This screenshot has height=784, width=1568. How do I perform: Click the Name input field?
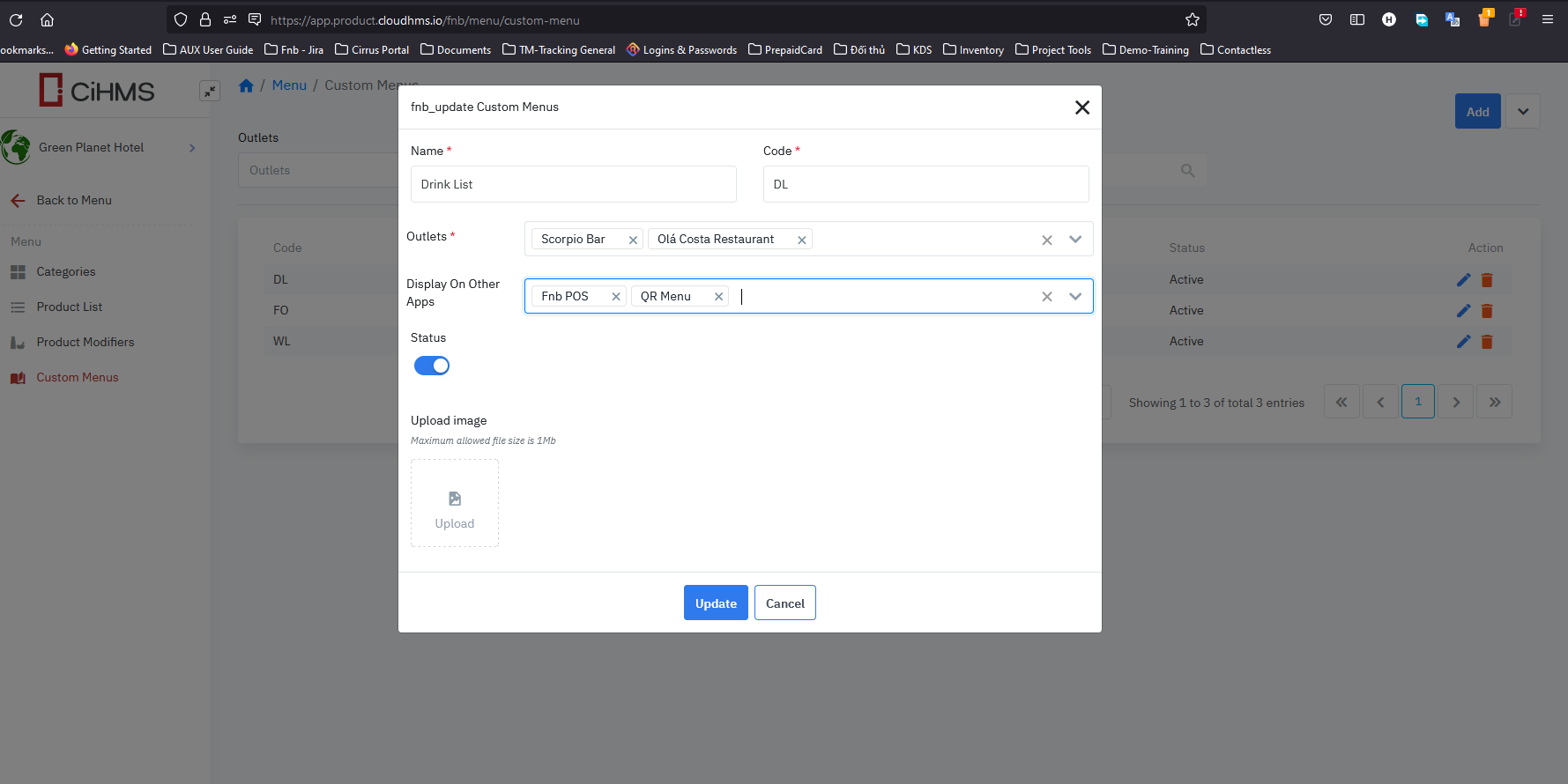click(573, 184)
